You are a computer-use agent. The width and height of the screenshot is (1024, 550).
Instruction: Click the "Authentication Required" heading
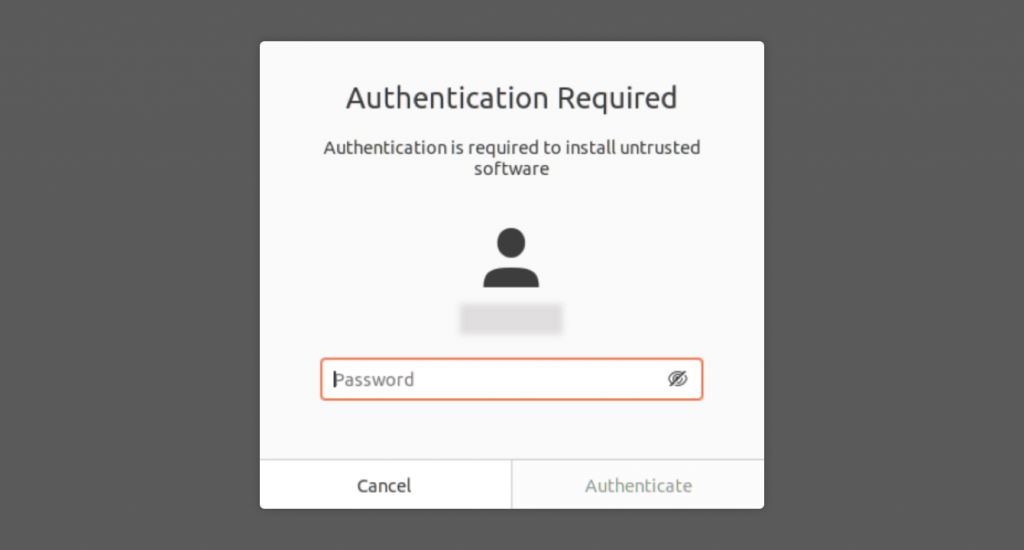tap(511, 98)
